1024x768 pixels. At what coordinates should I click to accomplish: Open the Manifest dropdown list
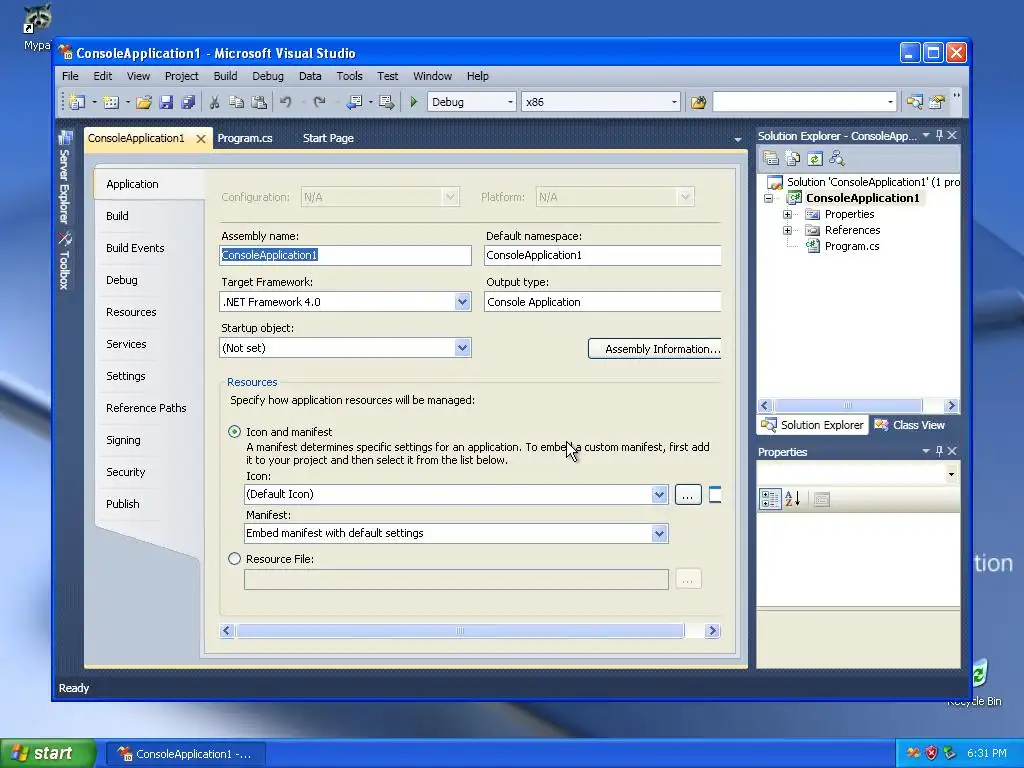point(659,534)
